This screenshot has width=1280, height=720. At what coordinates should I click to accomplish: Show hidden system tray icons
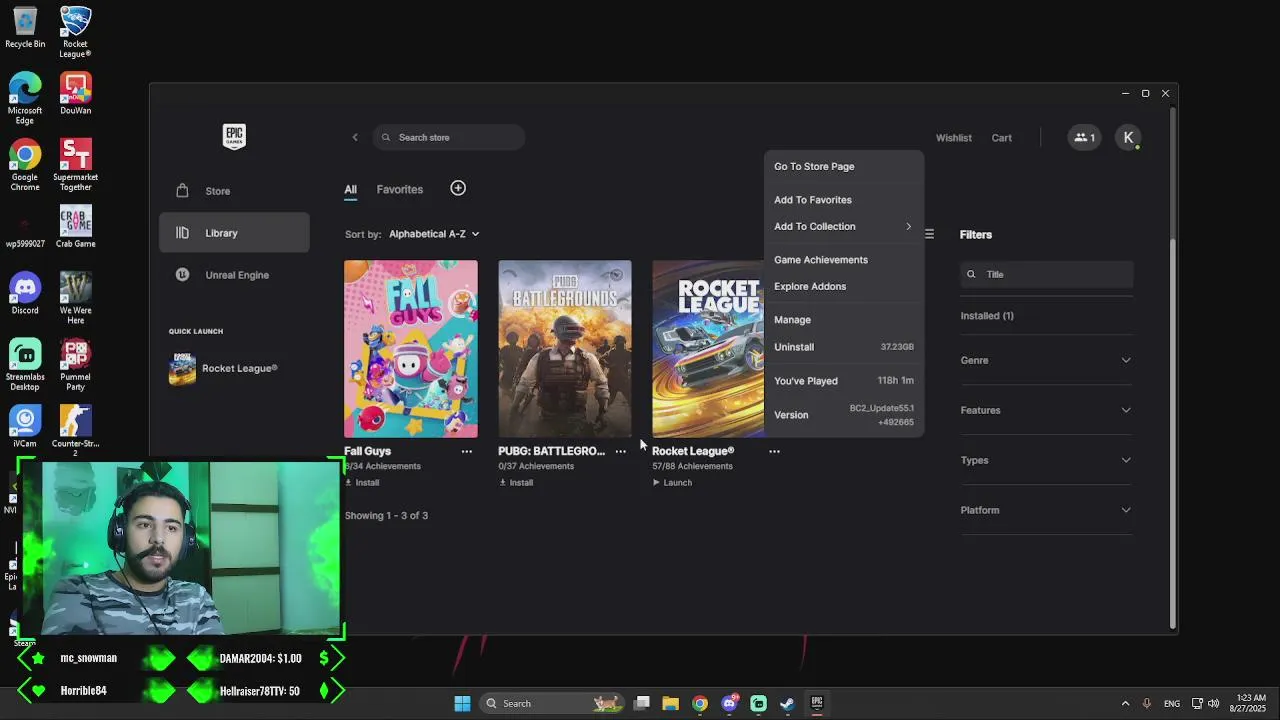tap(1125, 703)
